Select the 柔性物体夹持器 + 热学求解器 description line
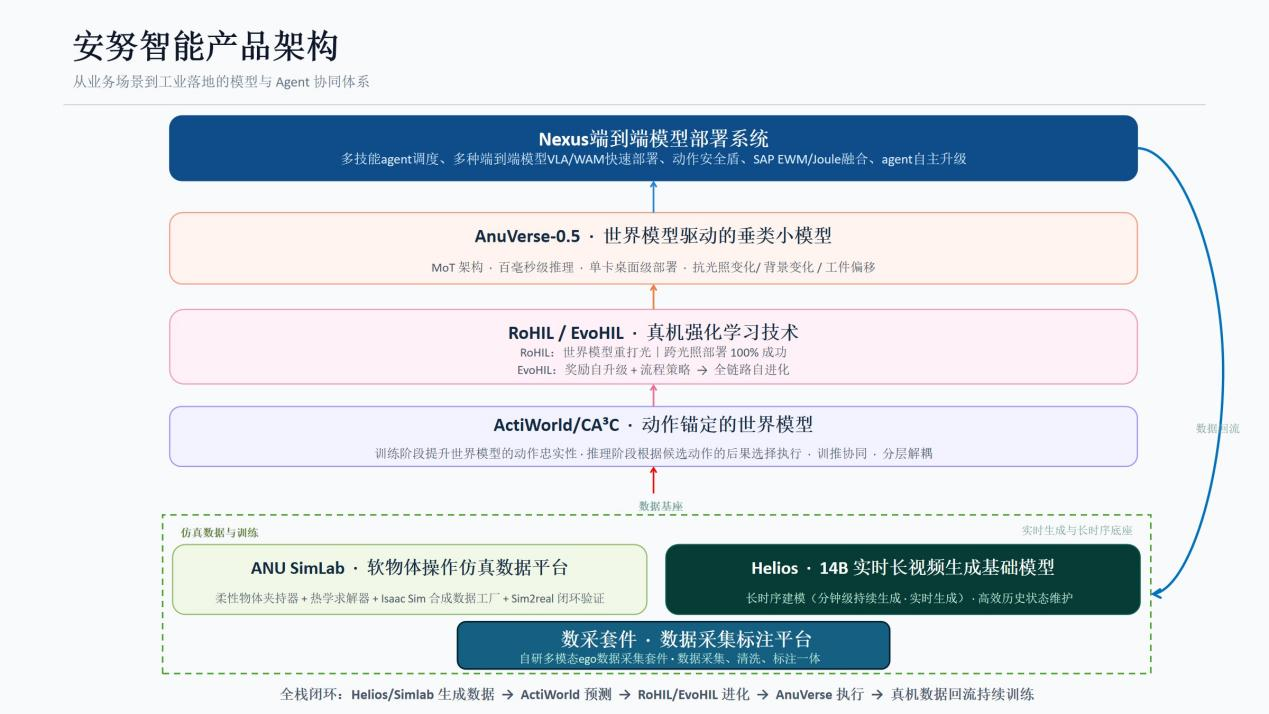This screenshot has height=714, width=1269. (410, 598)
